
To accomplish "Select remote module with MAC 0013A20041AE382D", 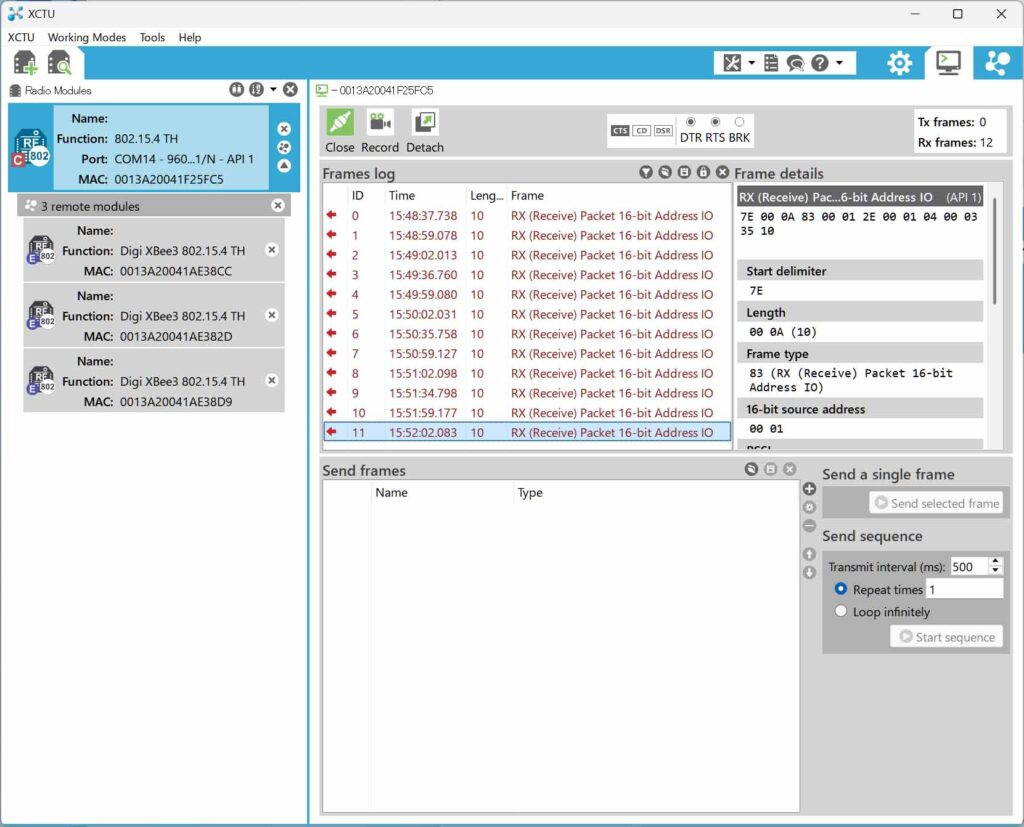I will 154,316.
